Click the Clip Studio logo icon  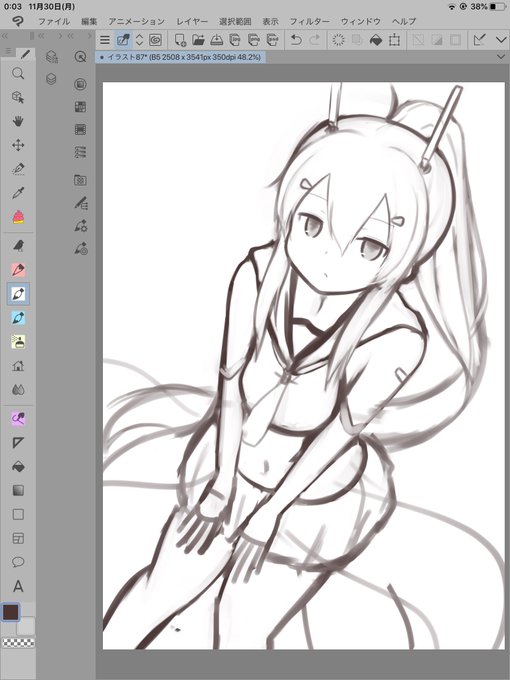click(18, 21)
